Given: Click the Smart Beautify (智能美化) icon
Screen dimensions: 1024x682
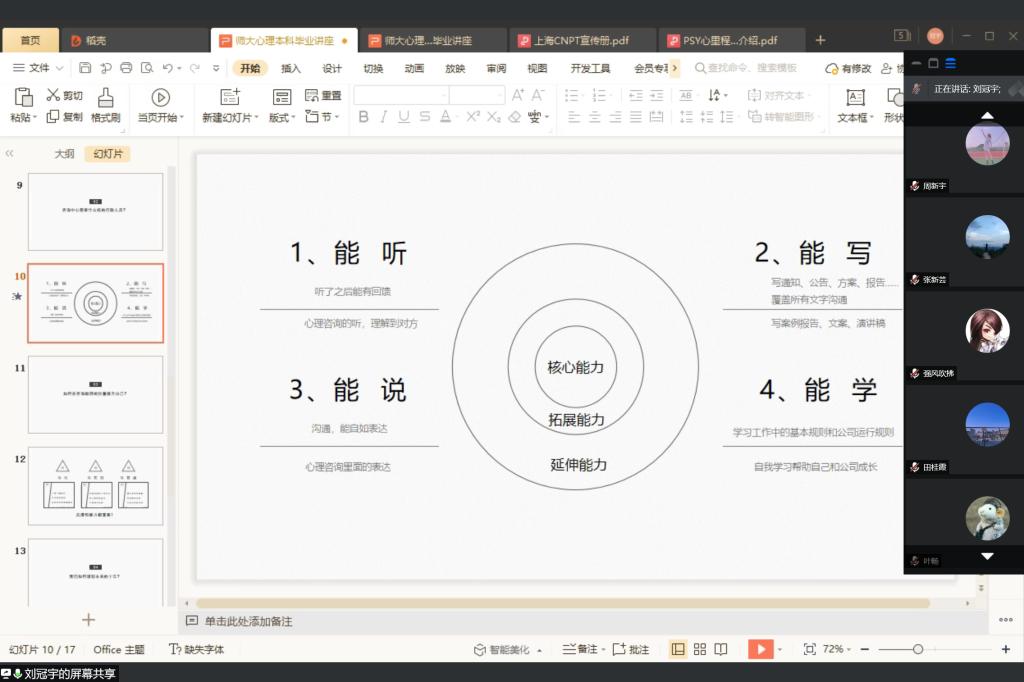Looking at the screenshot, I should [480, 649].
